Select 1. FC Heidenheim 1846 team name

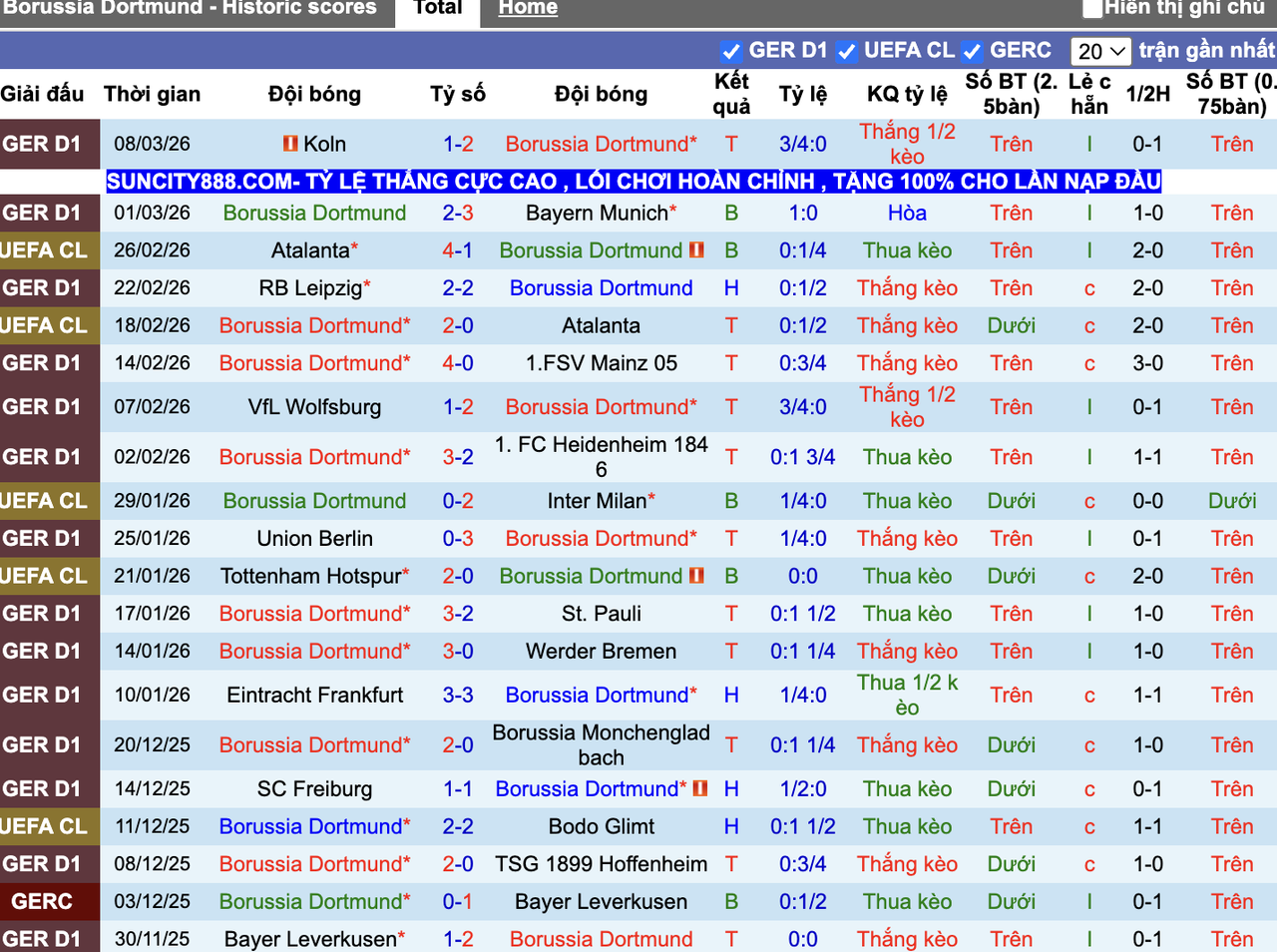click(x=602, y=457)
